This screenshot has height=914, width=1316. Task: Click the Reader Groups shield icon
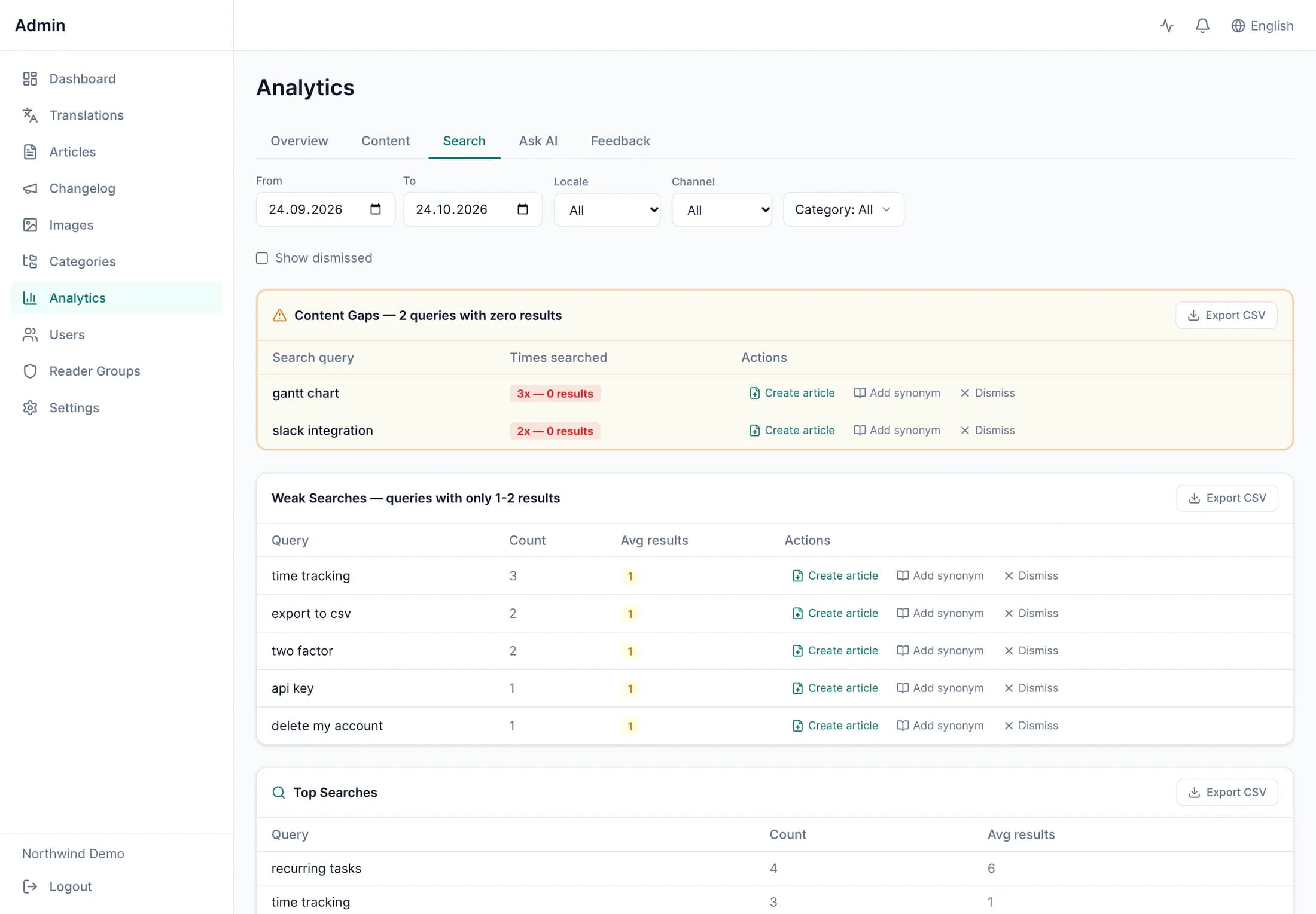tap(30, 370)
